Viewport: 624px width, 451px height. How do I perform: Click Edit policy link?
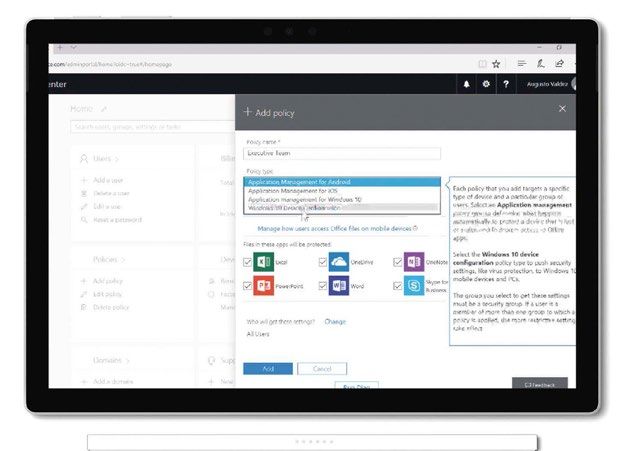(x=107, y=294)
